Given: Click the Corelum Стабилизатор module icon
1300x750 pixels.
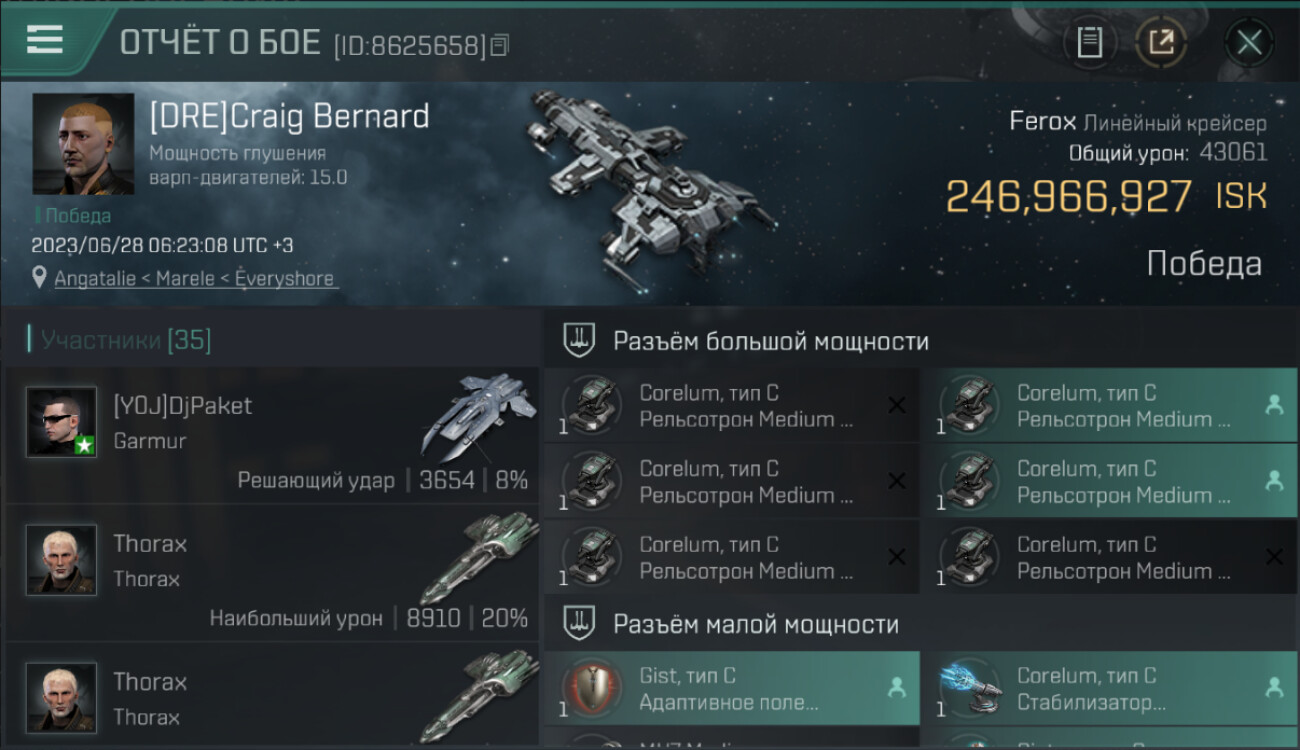Looking at the screenshot, I should pos(970,689).
